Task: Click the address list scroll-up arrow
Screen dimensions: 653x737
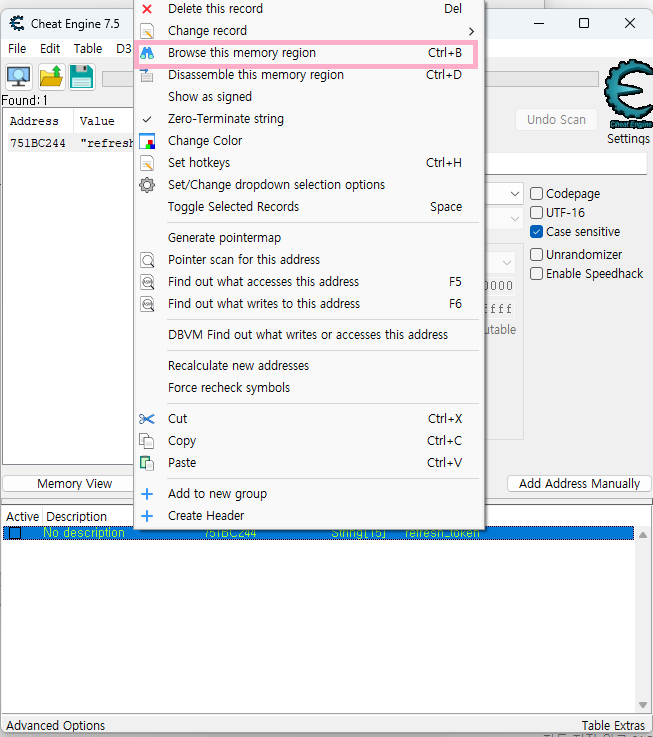Action: [x=643, y=535]
